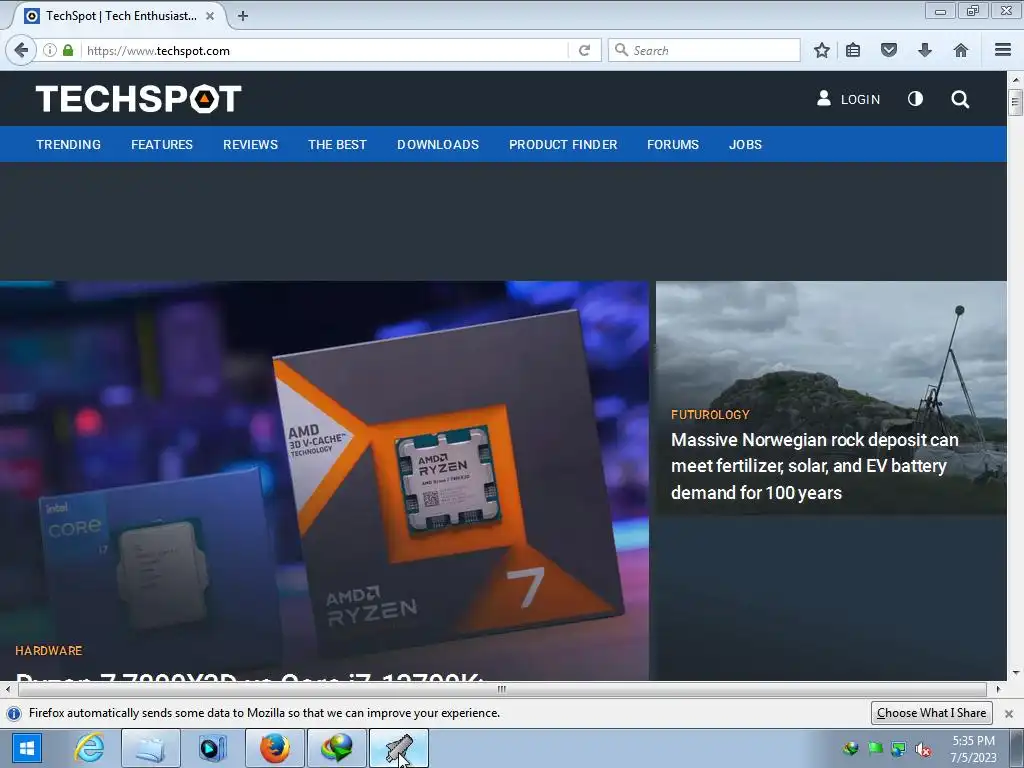This screenshot has height=768, width=1024.
Task: Open the media player taskbar icon
Action: [x=213, y=748]
